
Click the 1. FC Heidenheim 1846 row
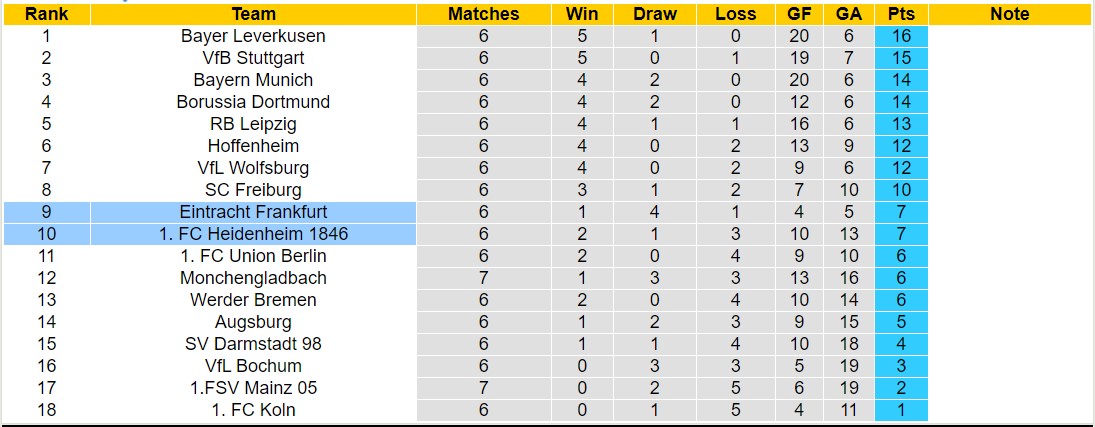(x=253, y=234)
